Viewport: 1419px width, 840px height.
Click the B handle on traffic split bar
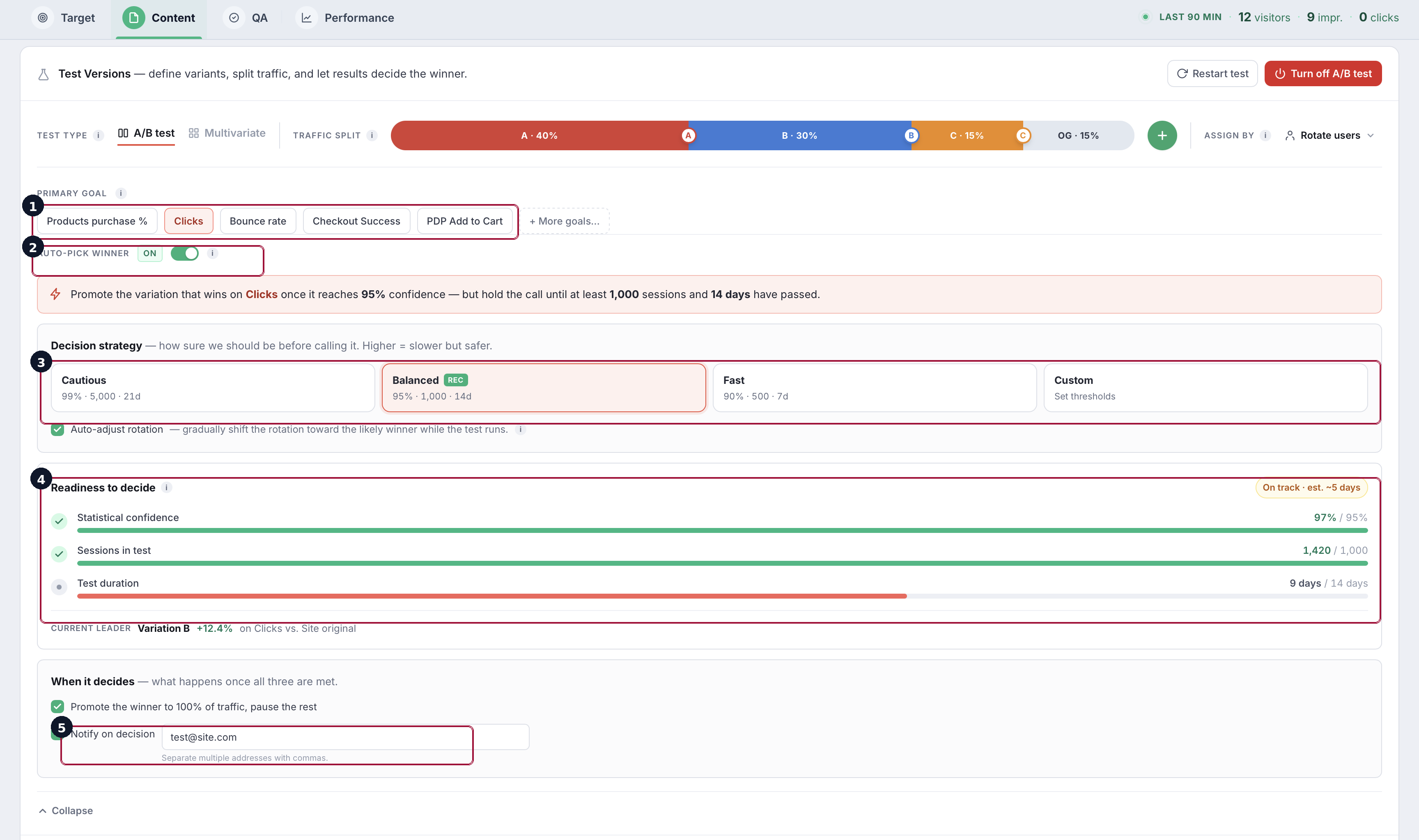point(911,135)
